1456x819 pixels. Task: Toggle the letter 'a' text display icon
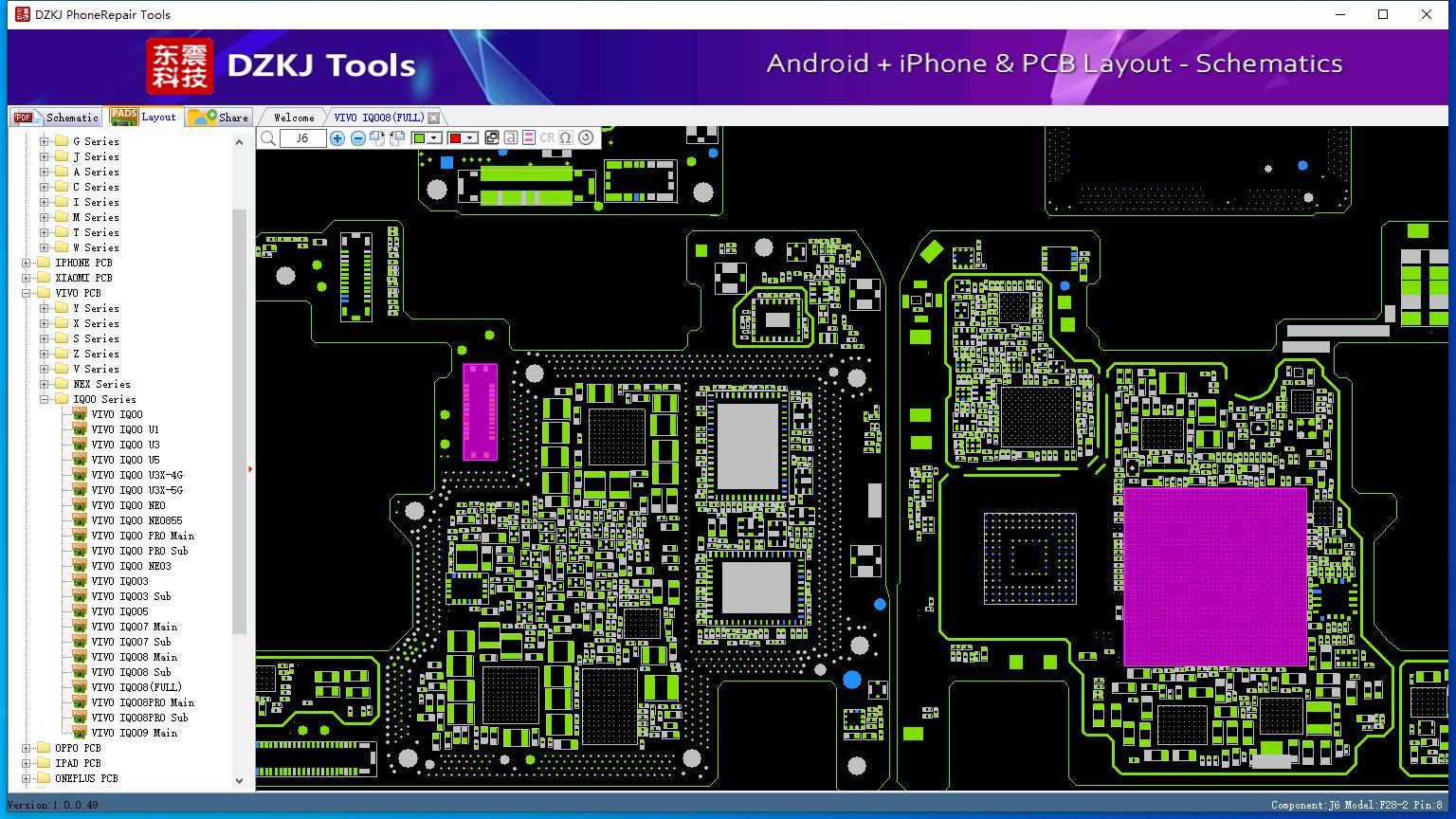[x=510, y=138]
